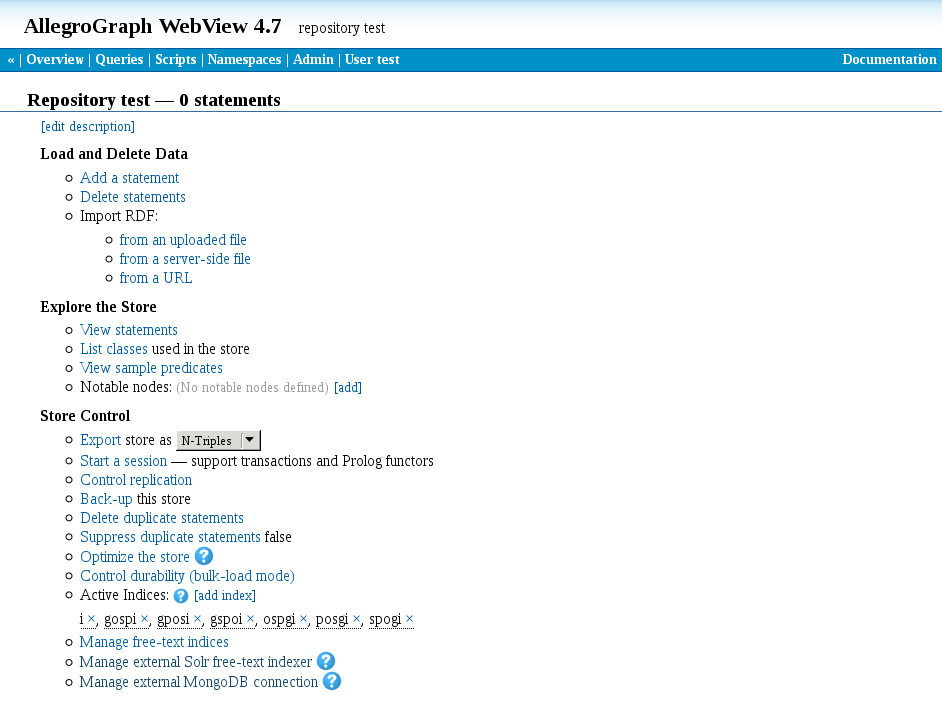This screenshot has height=723, width=942.
Task: Open the Queries menu
Action: click(119, 59)
